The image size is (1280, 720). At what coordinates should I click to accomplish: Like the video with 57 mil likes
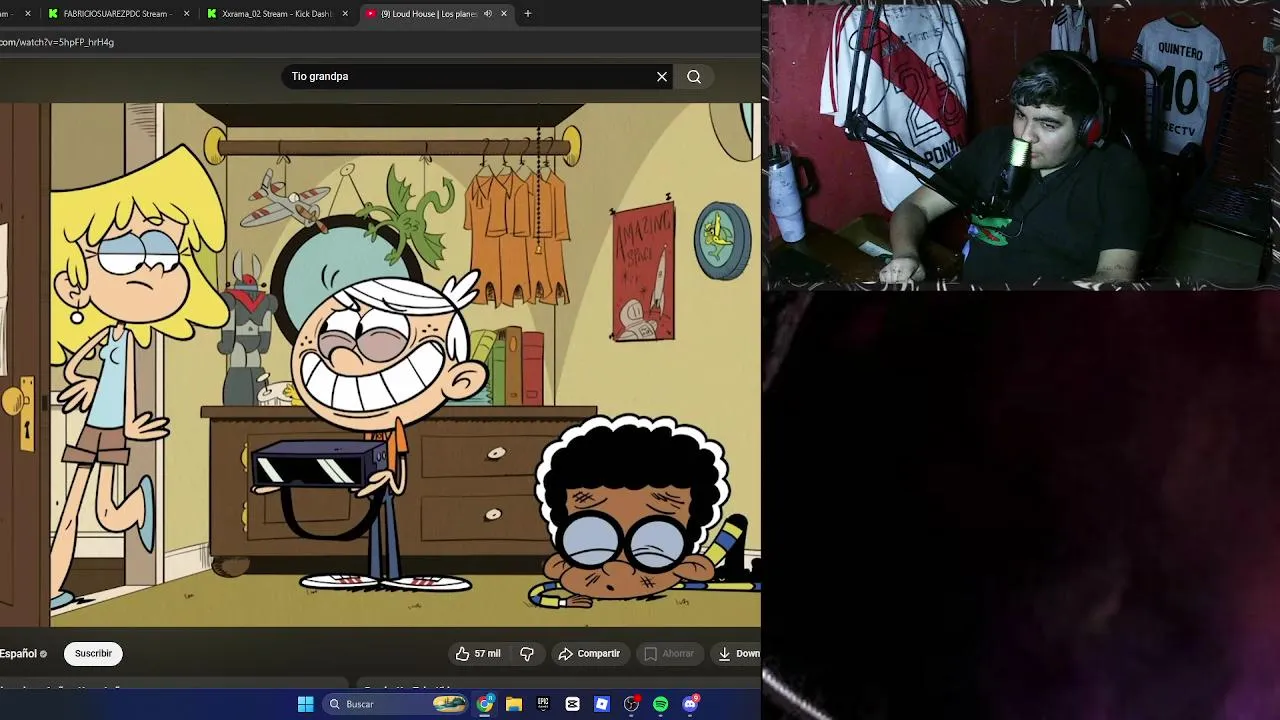(x=478, y=653)
